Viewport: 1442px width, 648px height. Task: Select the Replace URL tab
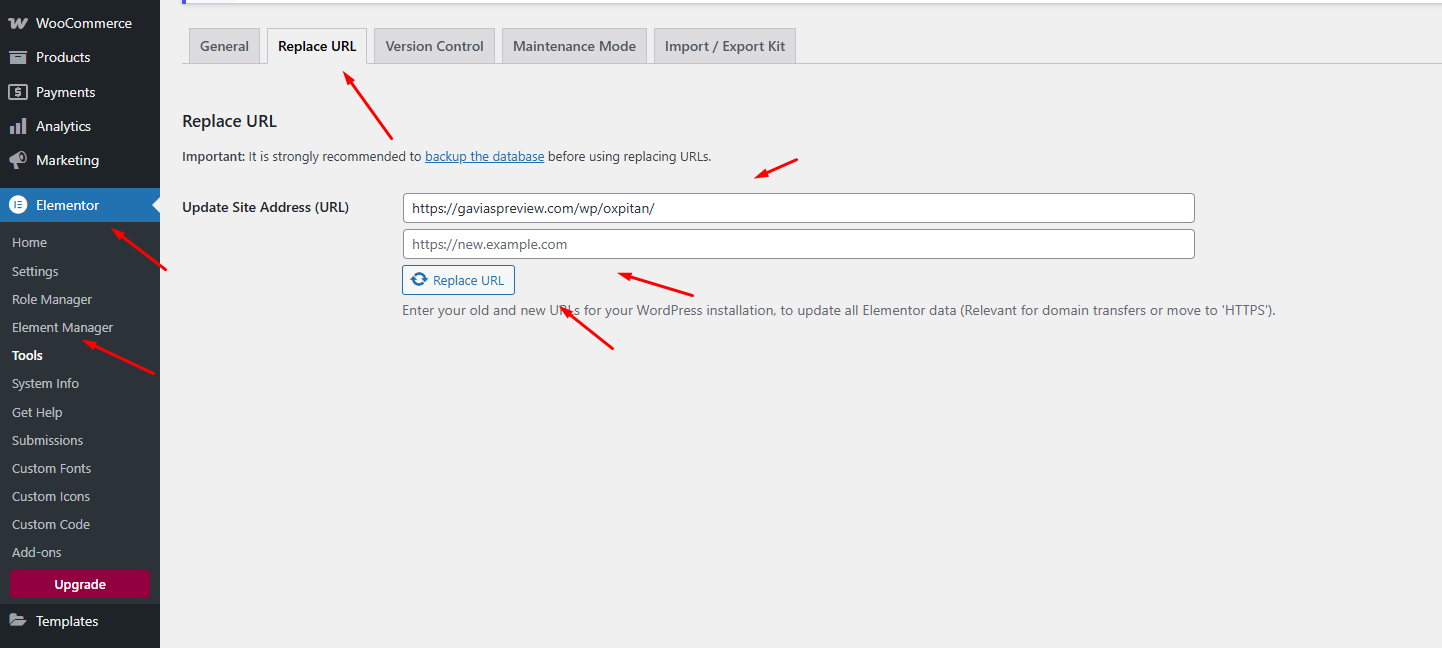317,46
